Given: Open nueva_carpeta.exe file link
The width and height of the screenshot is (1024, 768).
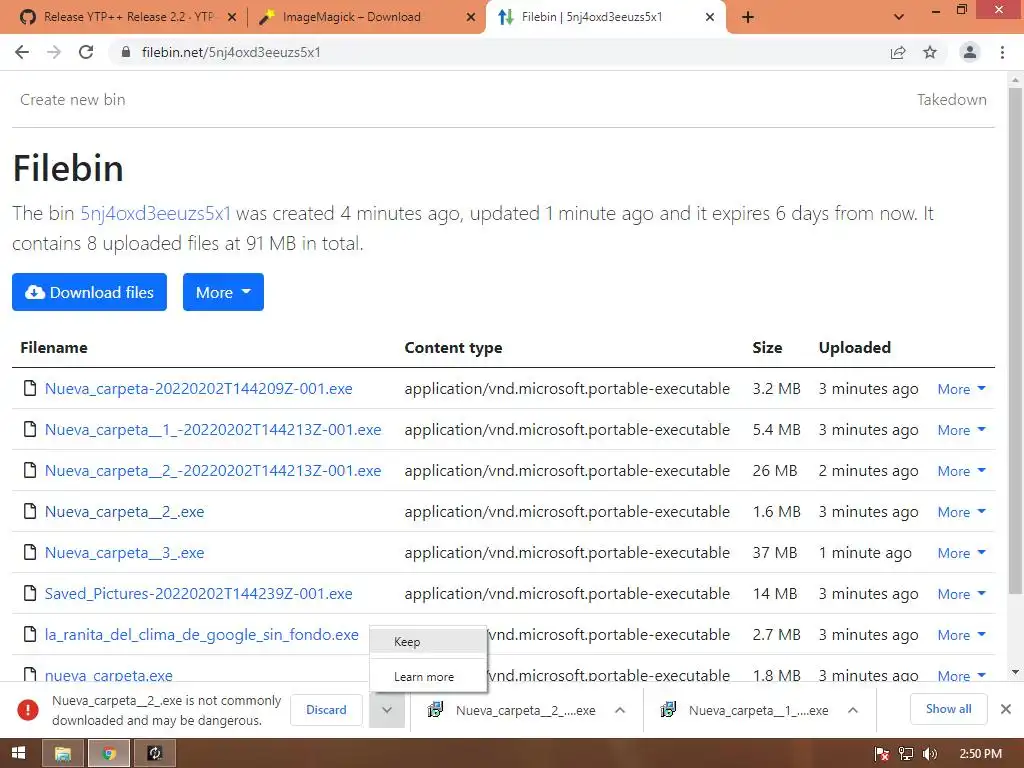Looking at the screenshot, I should (x=108, y=675).
